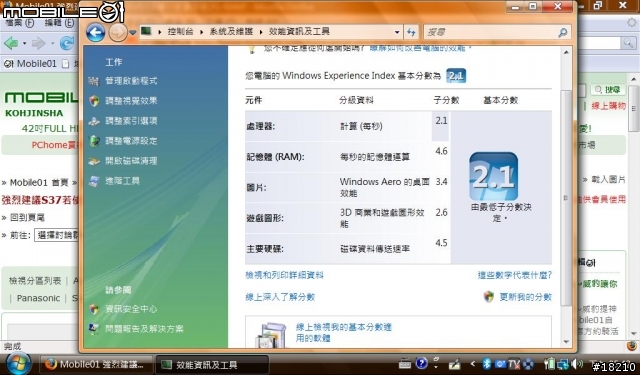Click the 控制台 breadcrumb
This screenshot has width=640, height=375.
pyautogui.click(x=180, y=31)
